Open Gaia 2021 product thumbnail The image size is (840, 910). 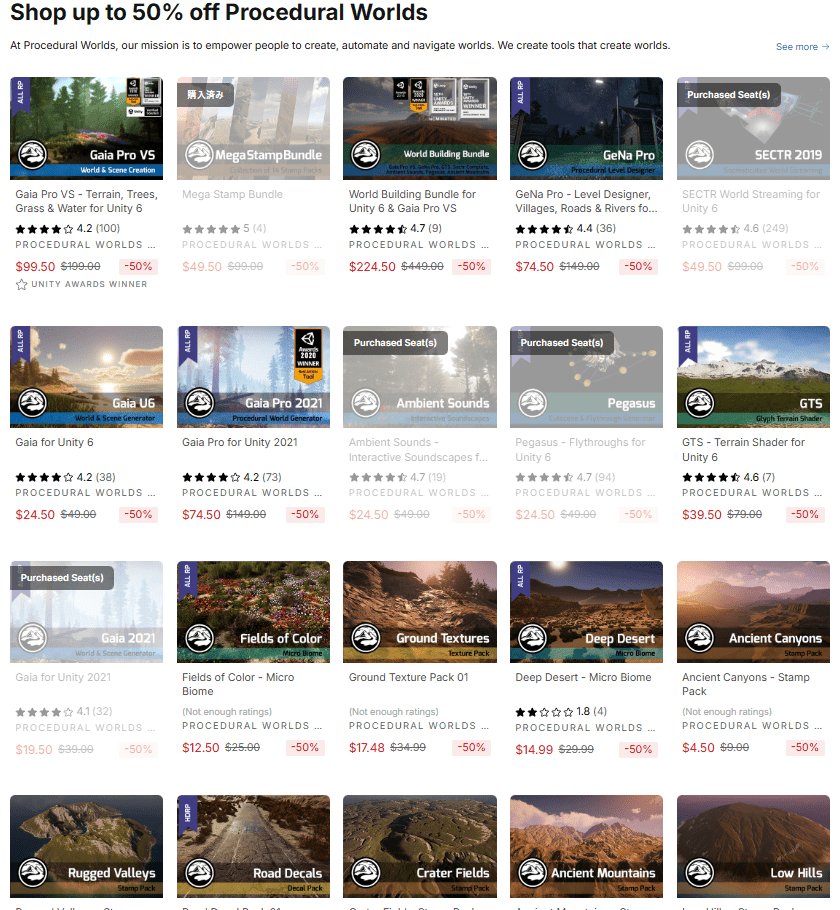[x=86, y=612]
